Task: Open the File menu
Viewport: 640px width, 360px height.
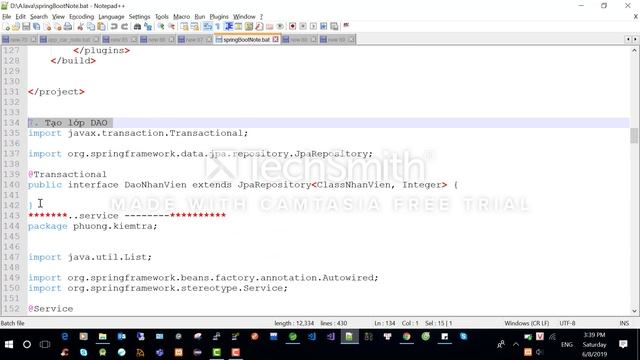Action: [x=7, y=17]
